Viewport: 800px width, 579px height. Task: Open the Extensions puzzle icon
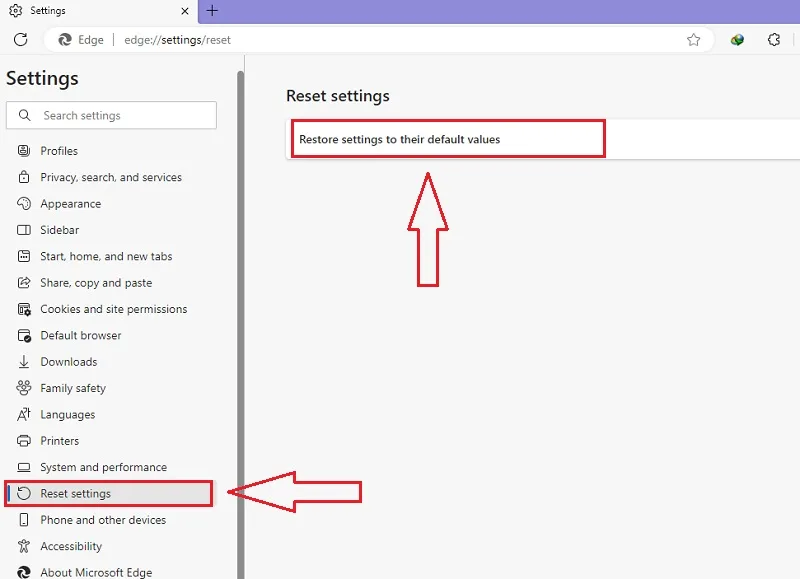773,39
